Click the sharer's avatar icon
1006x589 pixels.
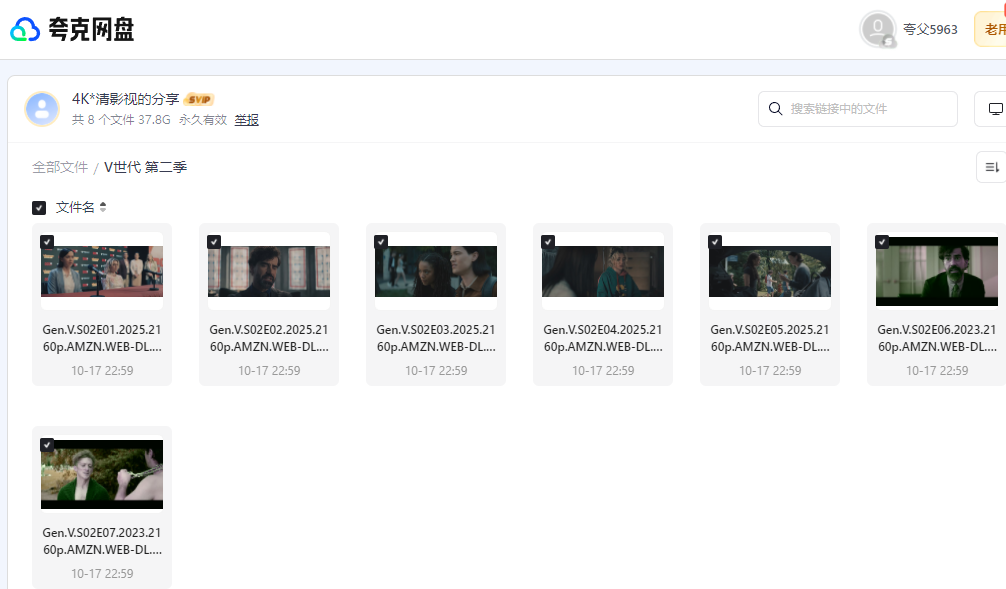(42, 109)
